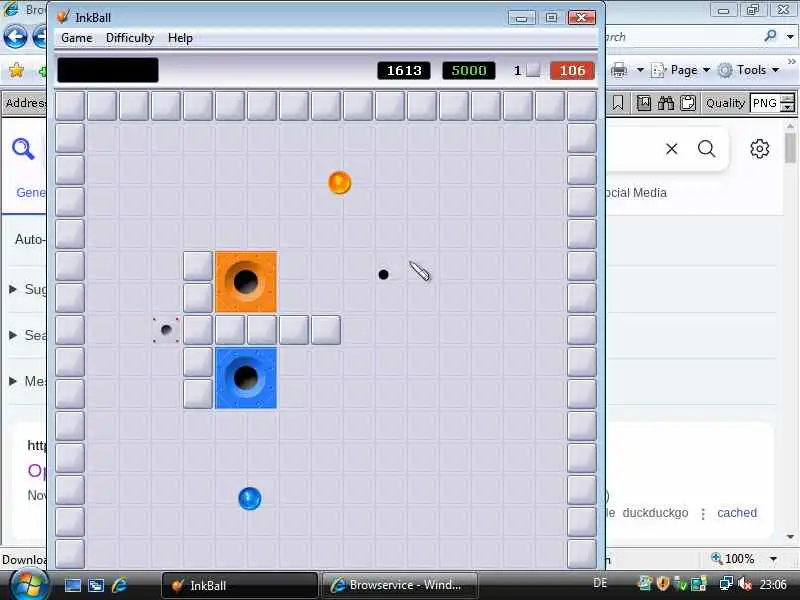Expand the toolbar overflow chevron
Screen dimensions: 800x600
point(791,62)
